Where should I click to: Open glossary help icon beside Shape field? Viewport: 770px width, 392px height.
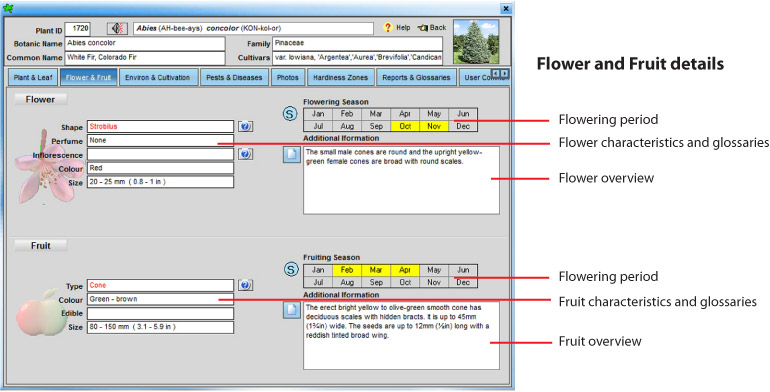246,126
